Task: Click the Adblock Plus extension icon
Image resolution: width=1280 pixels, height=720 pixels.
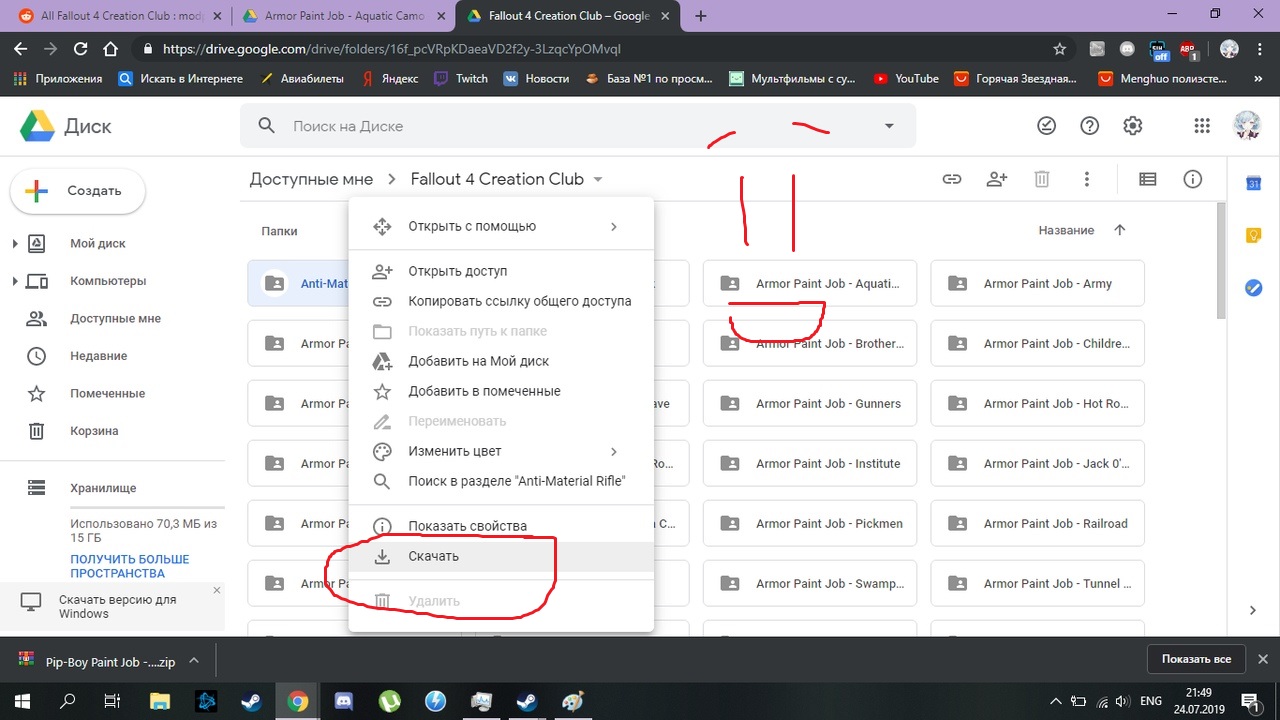Action: coord(1188,48)
